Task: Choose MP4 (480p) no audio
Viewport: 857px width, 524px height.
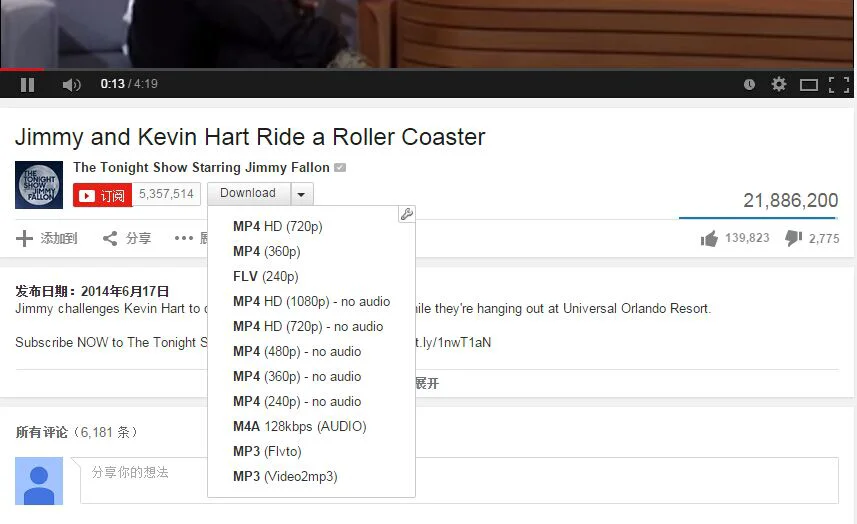Action: point(297,351)
